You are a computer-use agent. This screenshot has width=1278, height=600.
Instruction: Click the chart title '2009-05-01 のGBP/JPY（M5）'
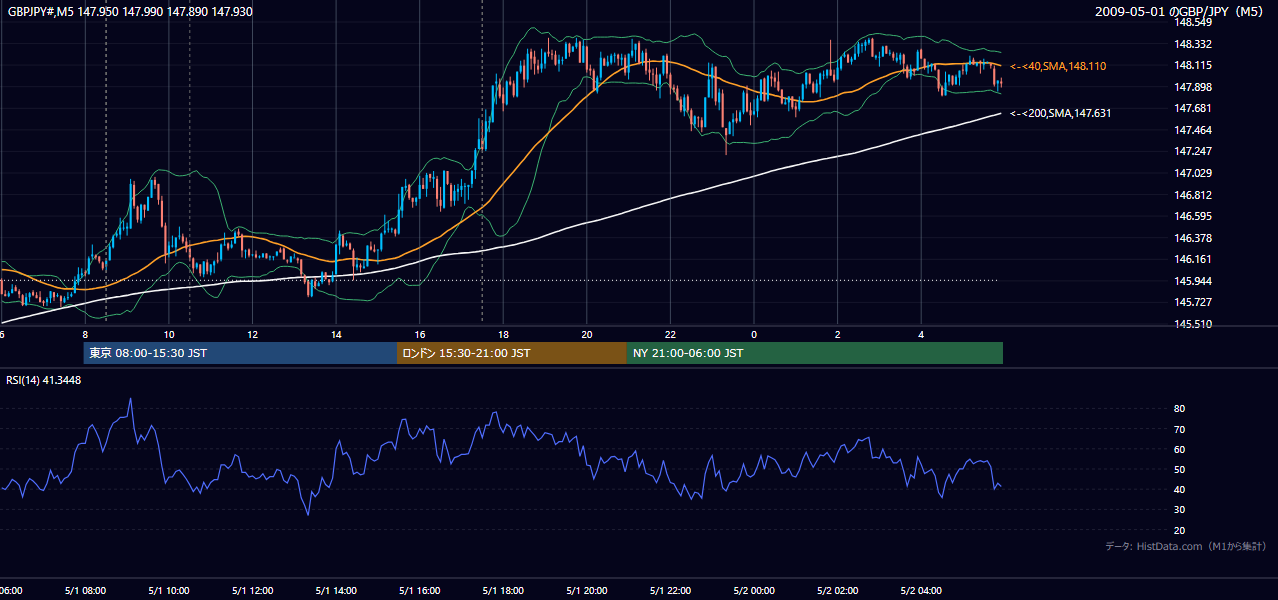1181,11
